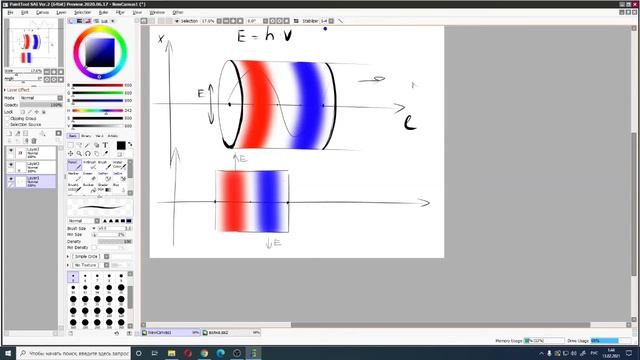Adjust the layer Opacity slider
This screenshot has height=360, width=640.
41,105
